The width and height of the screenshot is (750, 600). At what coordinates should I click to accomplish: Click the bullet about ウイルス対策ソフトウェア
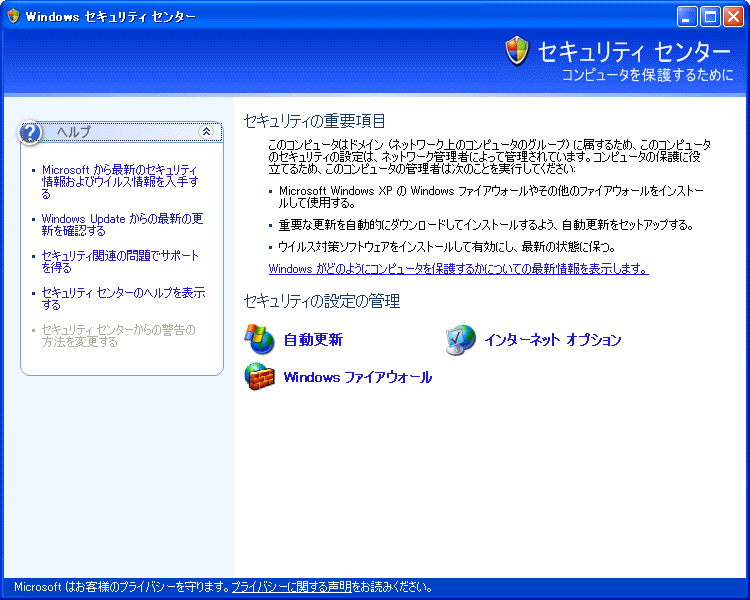click(447, 247)
